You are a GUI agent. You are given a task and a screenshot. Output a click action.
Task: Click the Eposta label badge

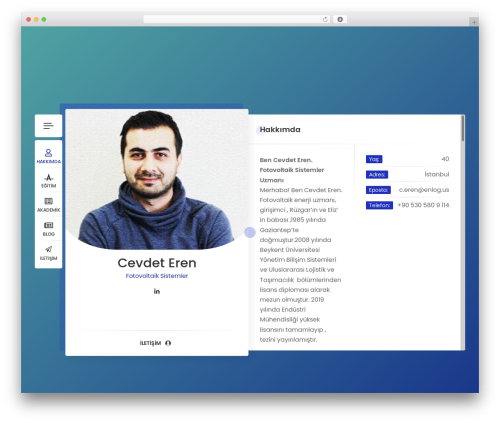378,190
